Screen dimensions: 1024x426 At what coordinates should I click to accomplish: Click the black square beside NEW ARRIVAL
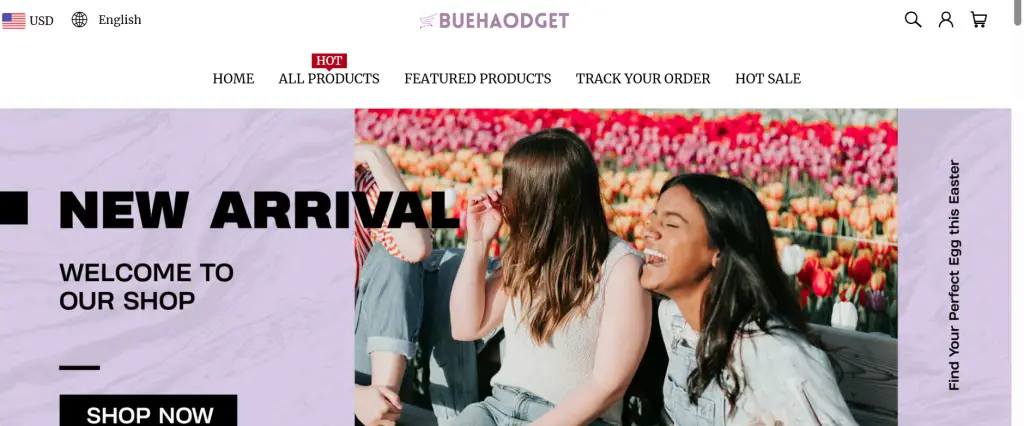click(14, 208)
